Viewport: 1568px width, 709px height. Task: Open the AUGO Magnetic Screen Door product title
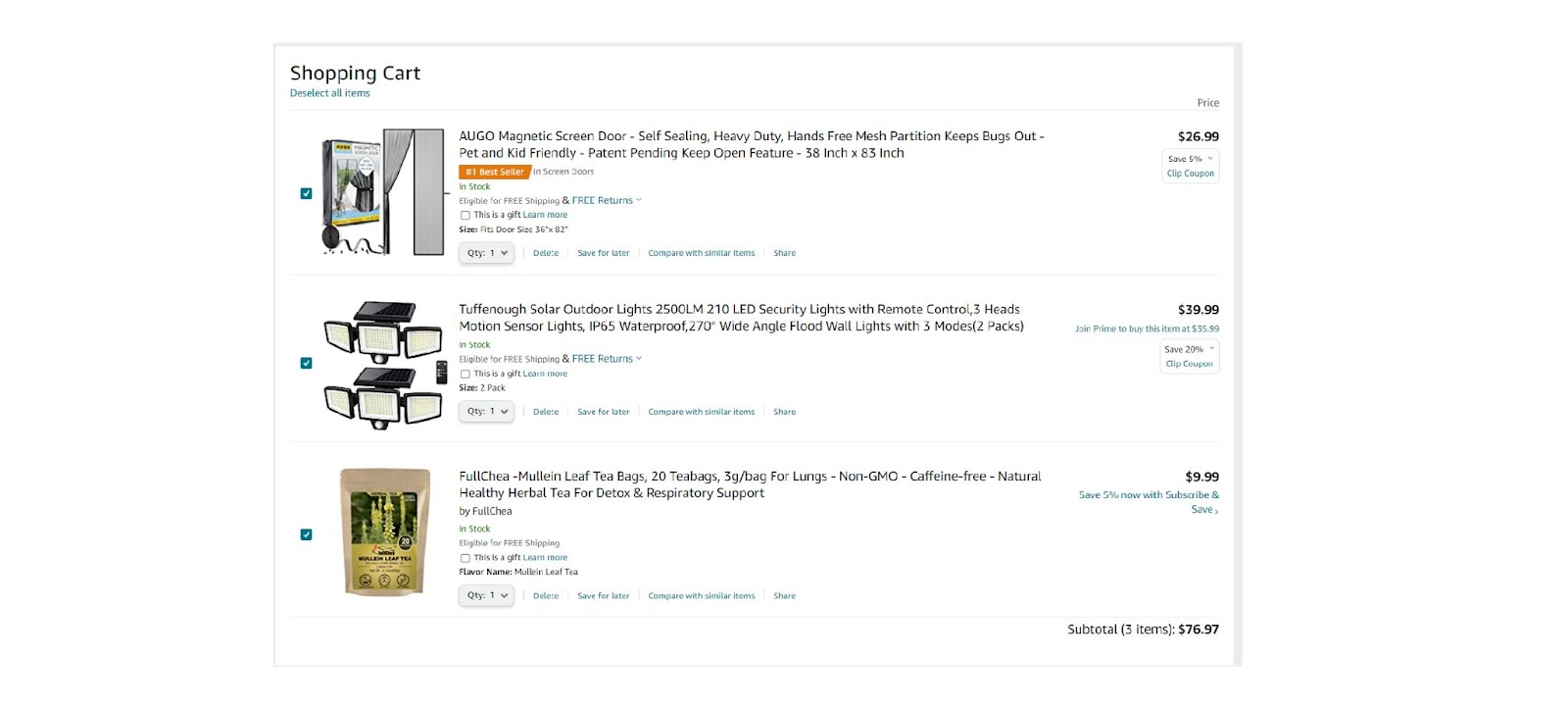752,145
